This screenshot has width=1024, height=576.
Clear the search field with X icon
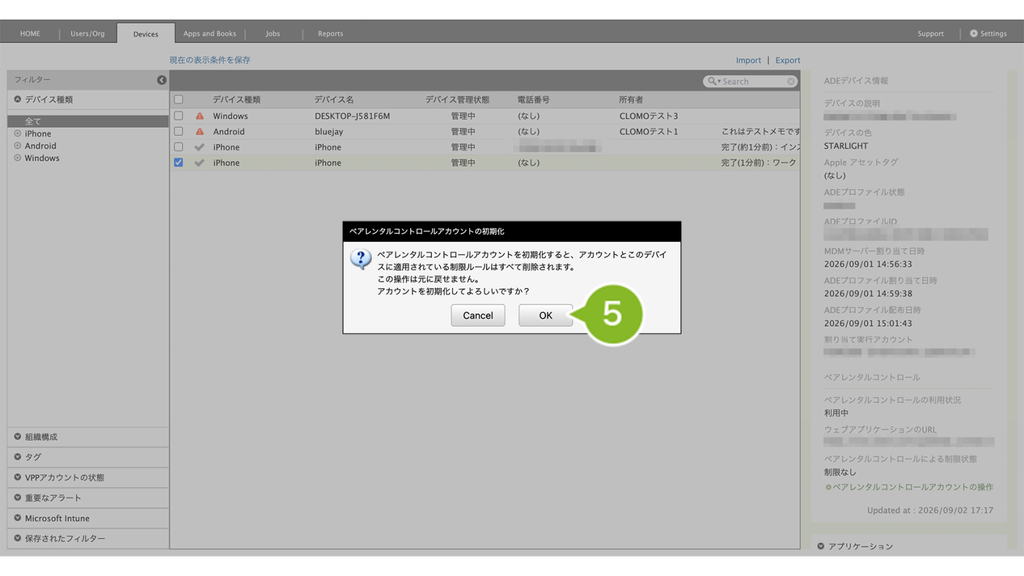coord(791,82)
